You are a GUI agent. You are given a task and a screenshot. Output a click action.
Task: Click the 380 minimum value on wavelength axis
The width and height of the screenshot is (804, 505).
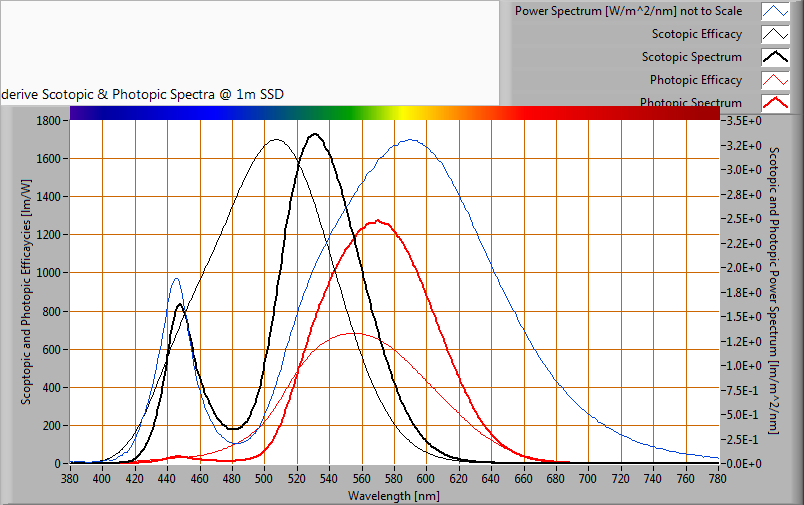(70, 479)
